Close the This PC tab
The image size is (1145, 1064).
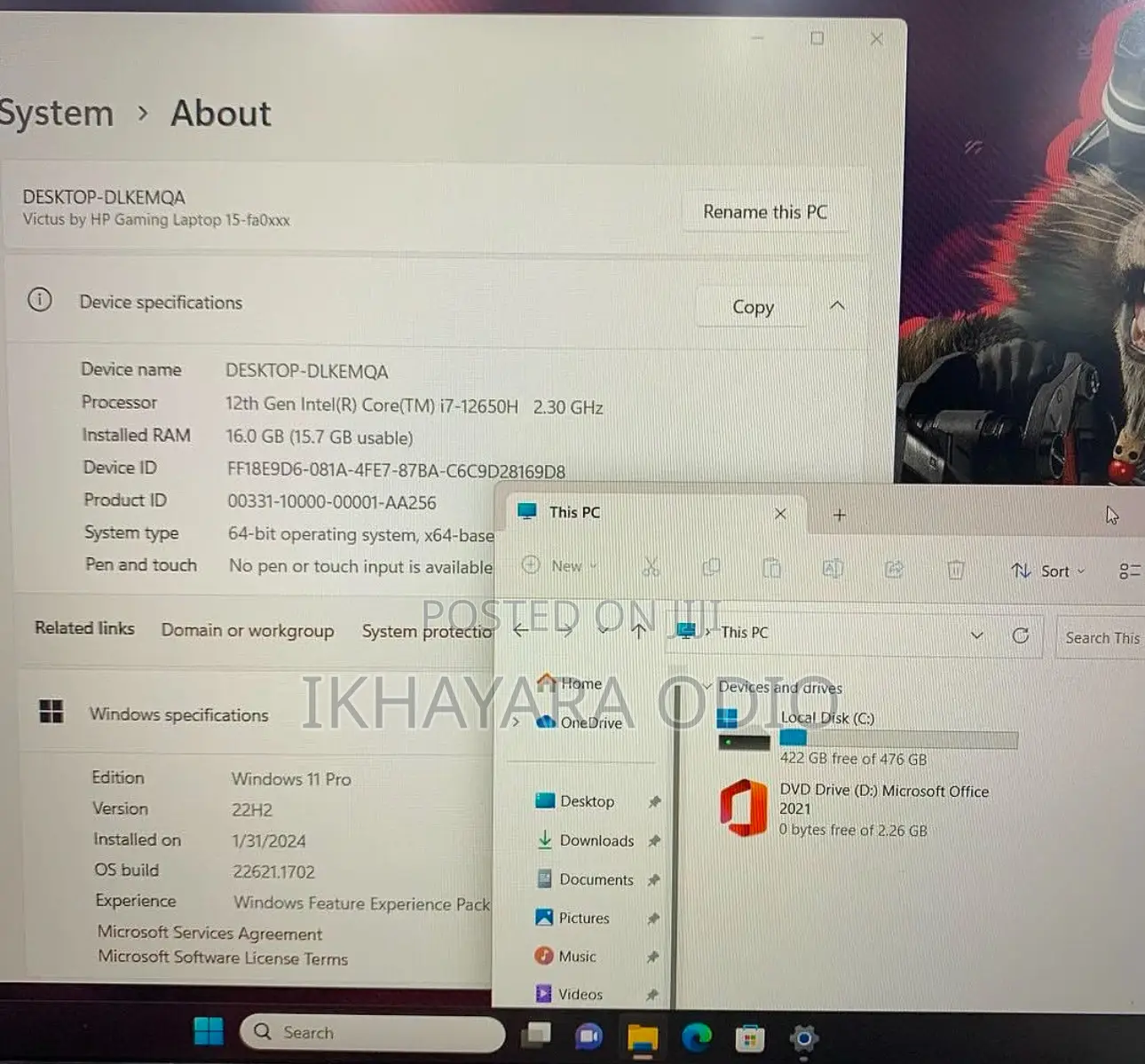click(780, 514)
